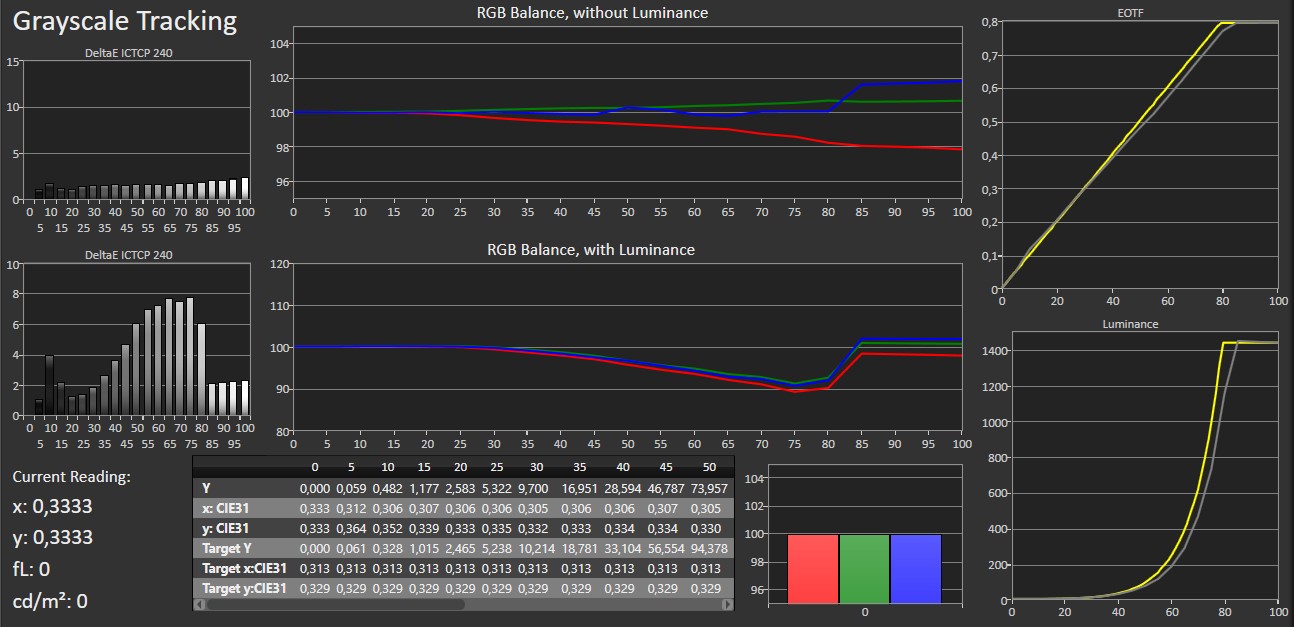1294x627 pixels.
Task: Select the red bar in RGB chart
Action: [812, 569]
